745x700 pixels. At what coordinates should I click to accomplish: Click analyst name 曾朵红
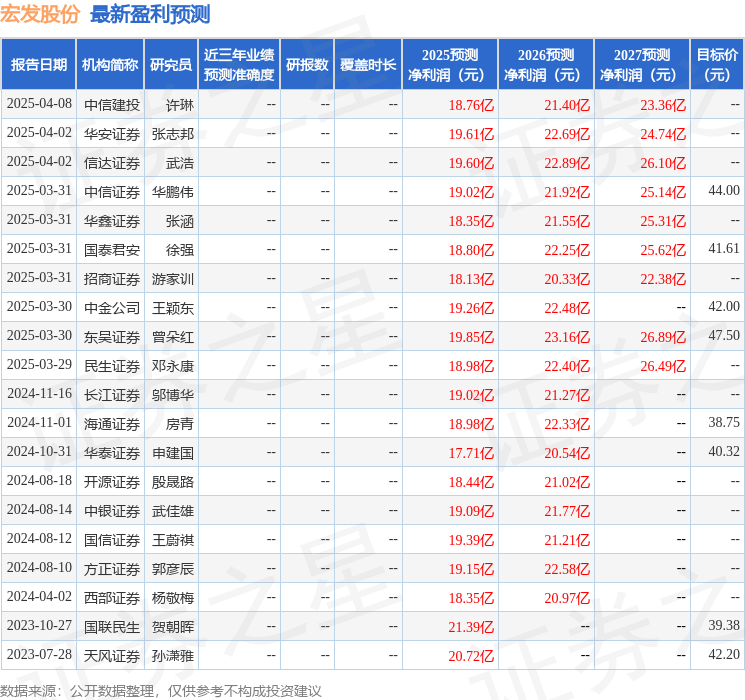[x=173, y=337]
